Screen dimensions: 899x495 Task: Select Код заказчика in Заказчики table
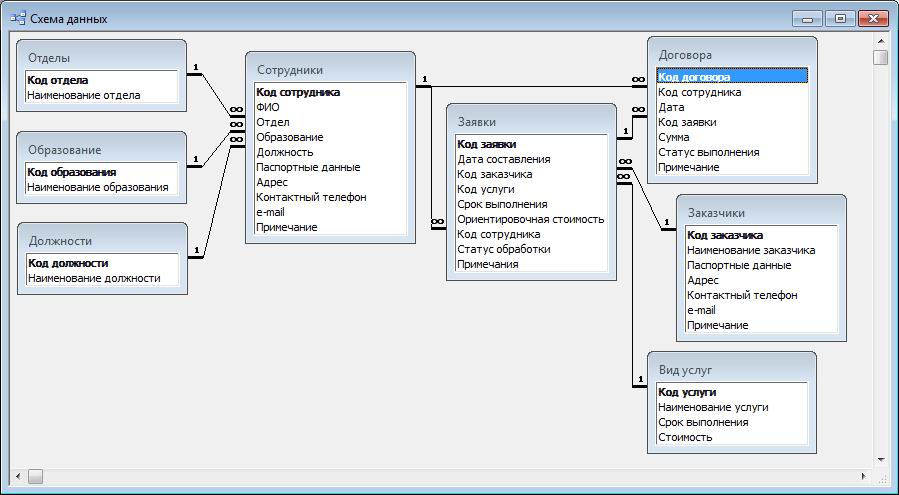coord(725,235)
